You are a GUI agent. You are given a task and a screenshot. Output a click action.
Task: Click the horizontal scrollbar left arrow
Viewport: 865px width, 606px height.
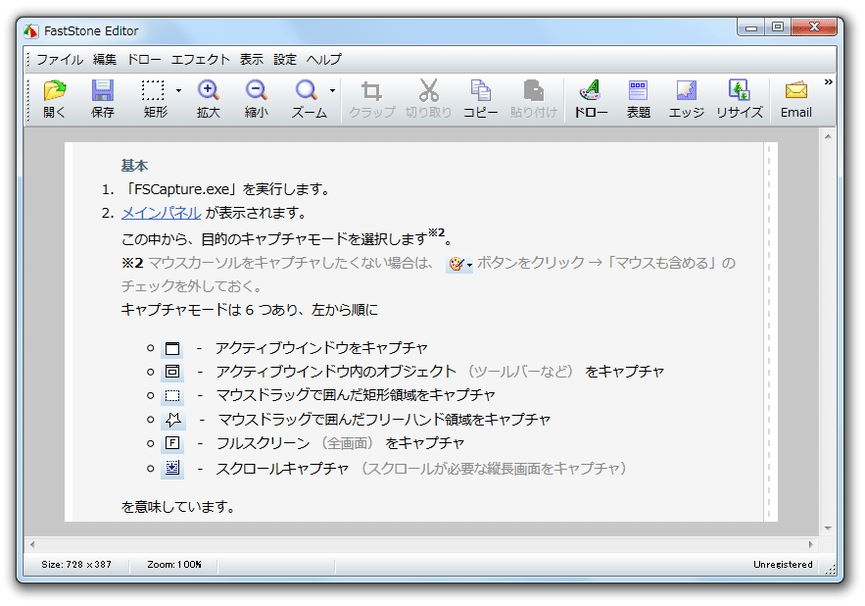tap(33, 544)
